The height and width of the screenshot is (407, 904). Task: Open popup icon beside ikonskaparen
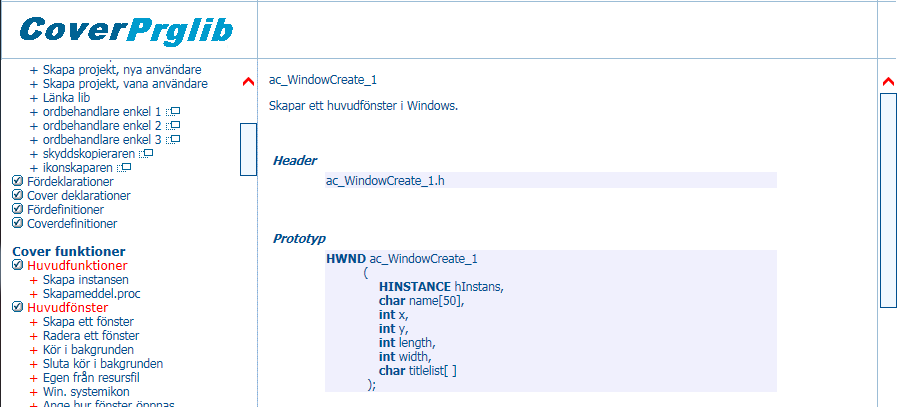point(124,168)
